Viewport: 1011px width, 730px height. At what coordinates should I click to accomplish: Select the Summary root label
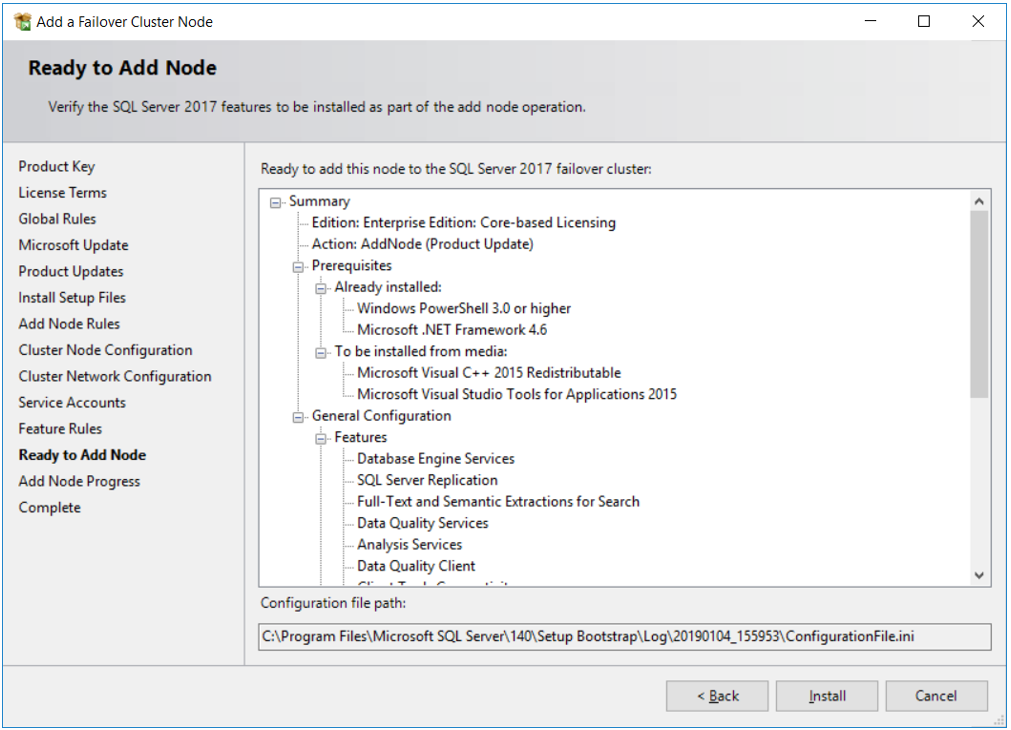(319, 201)
